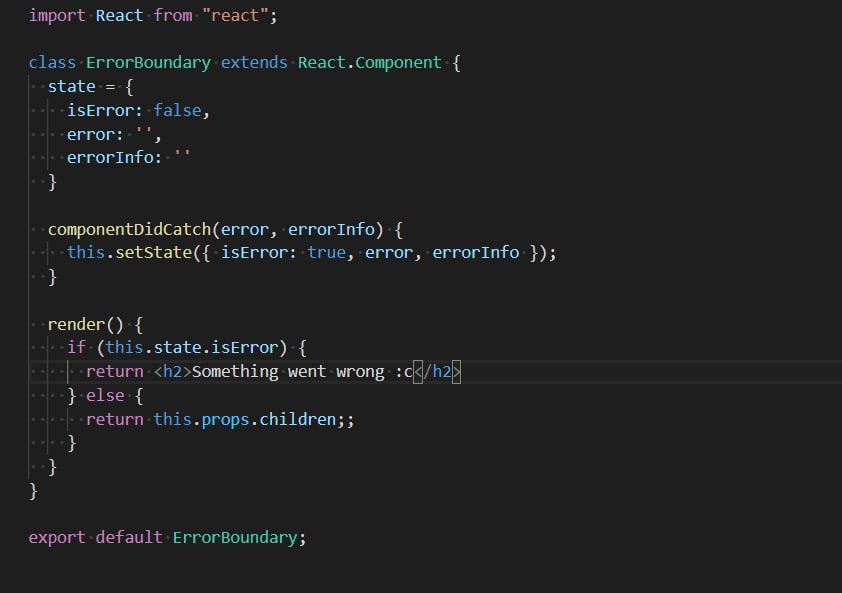
Task: Click "this.state.isError" in the if condition
Action: pyautogui.click(x=192, y=348)
